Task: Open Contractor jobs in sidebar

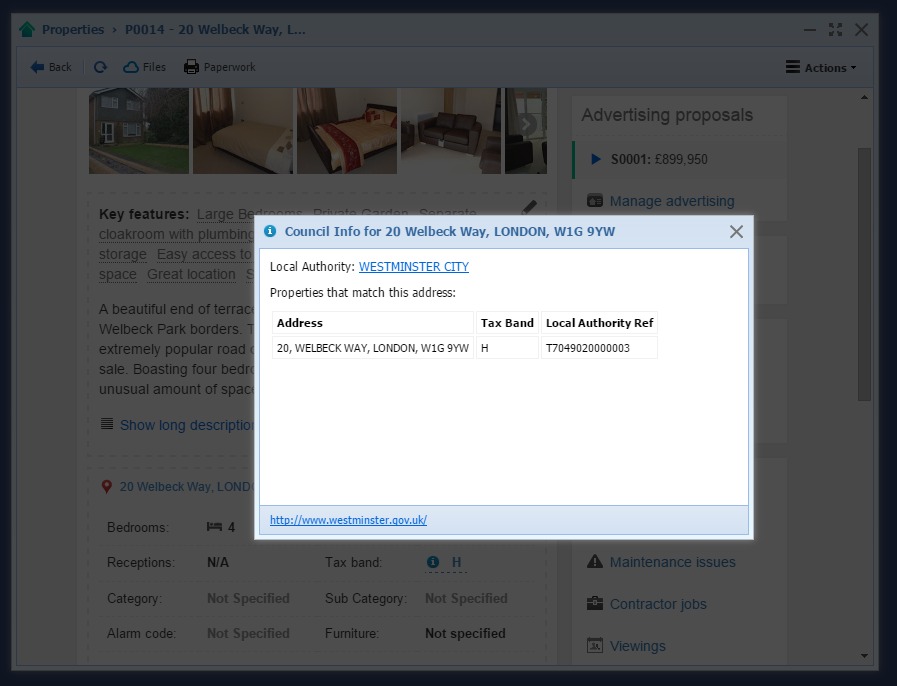Action: click(657, 604)
